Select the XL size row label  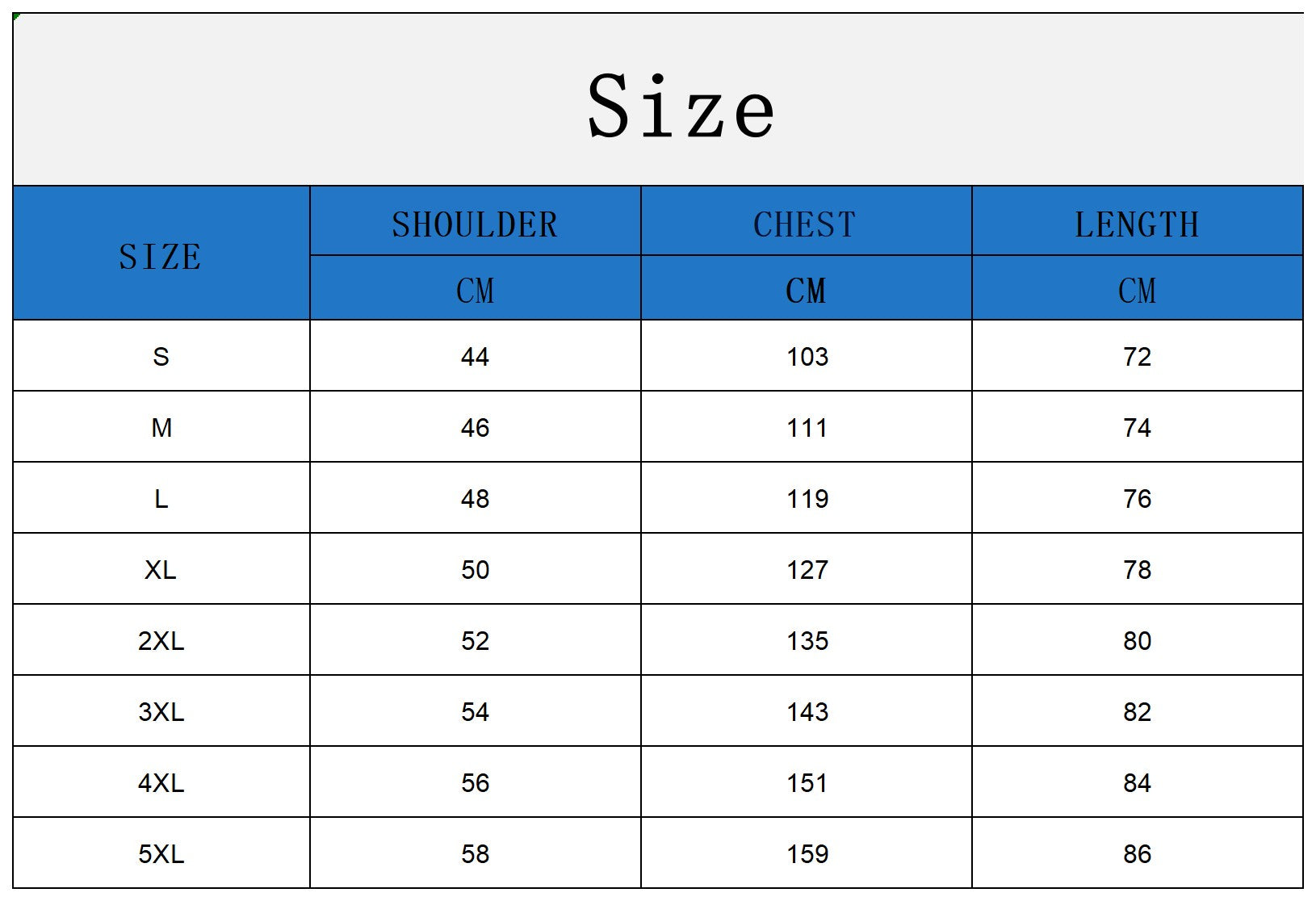(161, 570)
